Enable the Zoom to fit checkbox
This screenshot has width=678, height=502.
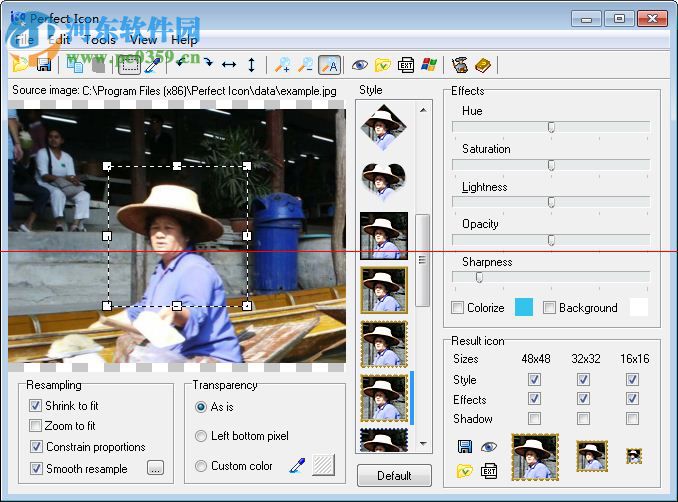click(x=36, y=426)
